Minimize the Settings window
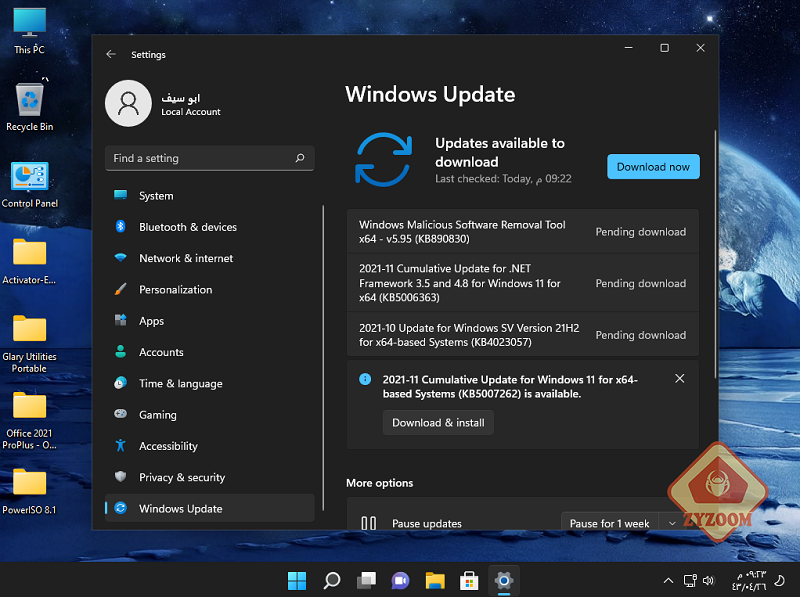 pos(629,47)
